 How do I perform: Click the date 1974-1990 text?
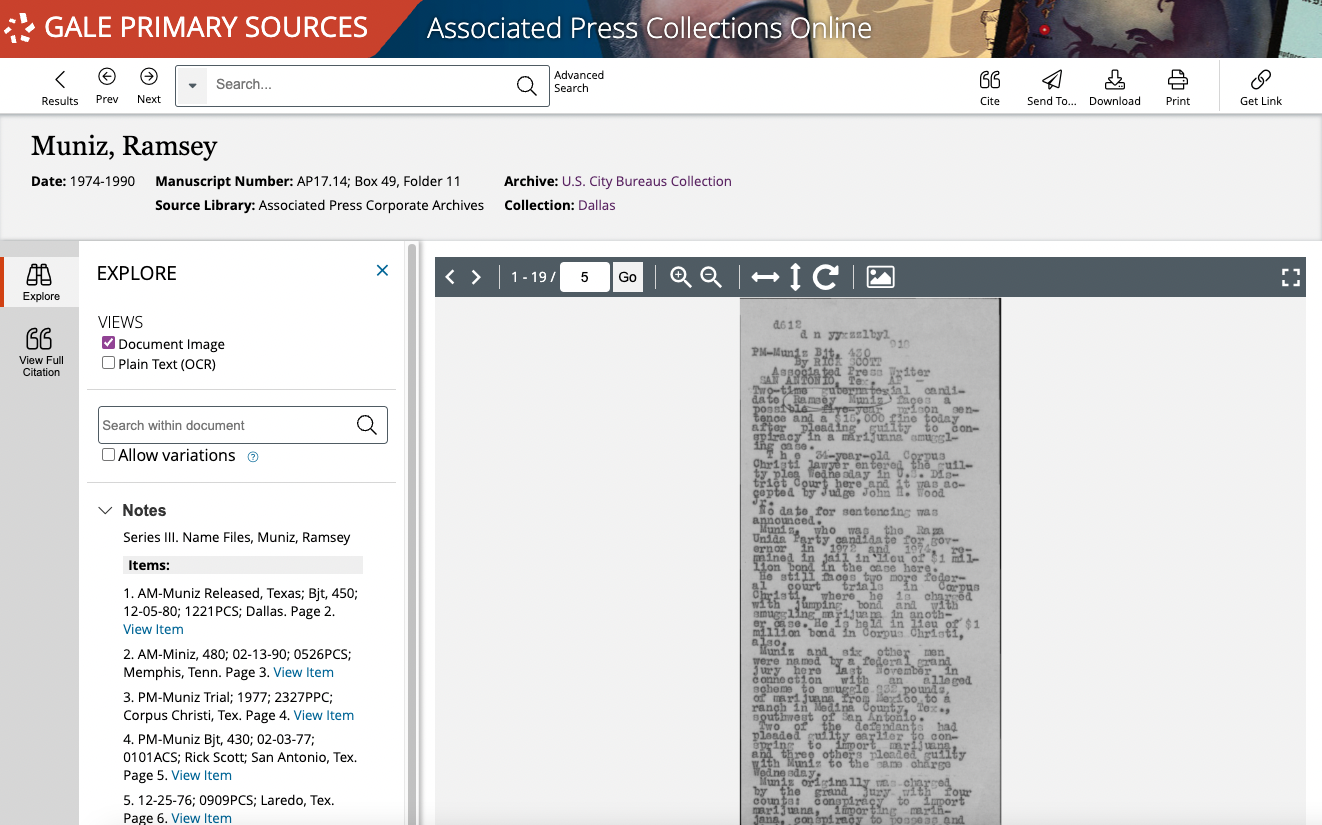[x=103, y=181]
